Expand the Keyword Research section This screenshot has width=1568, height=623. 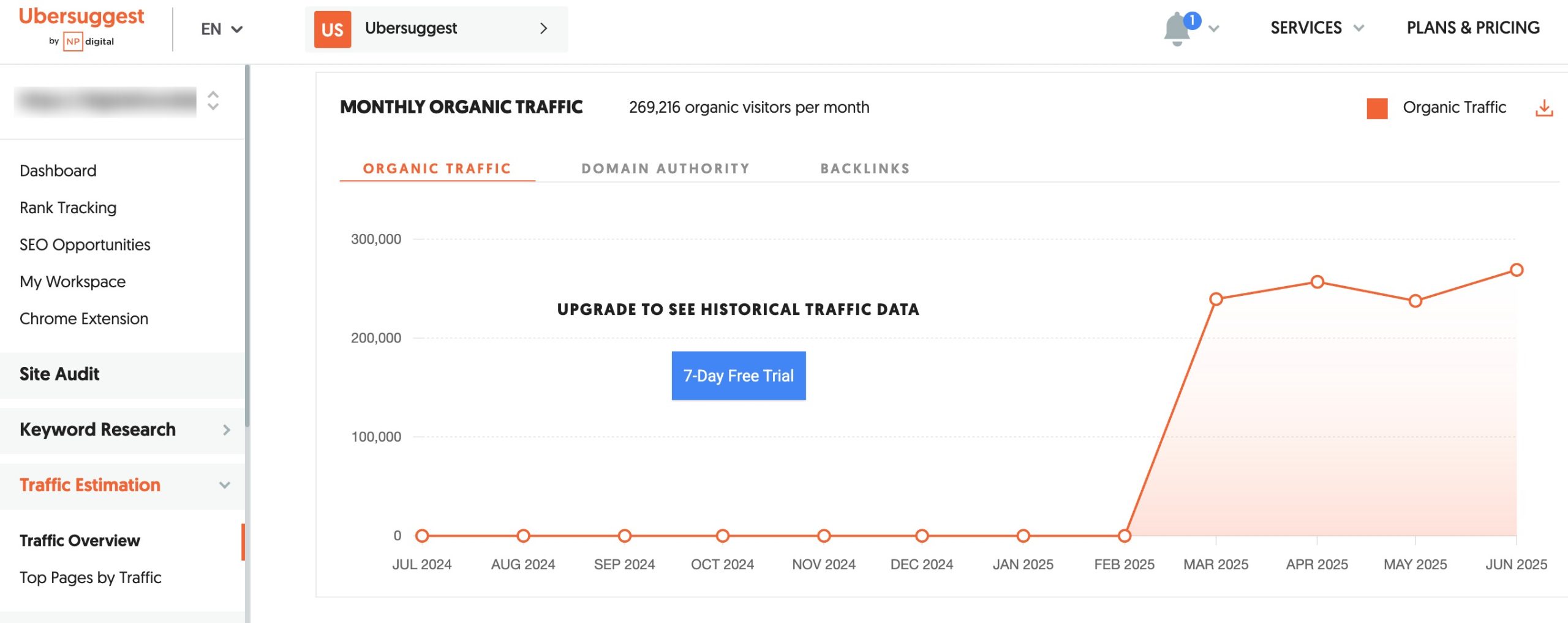pos(123,430)
